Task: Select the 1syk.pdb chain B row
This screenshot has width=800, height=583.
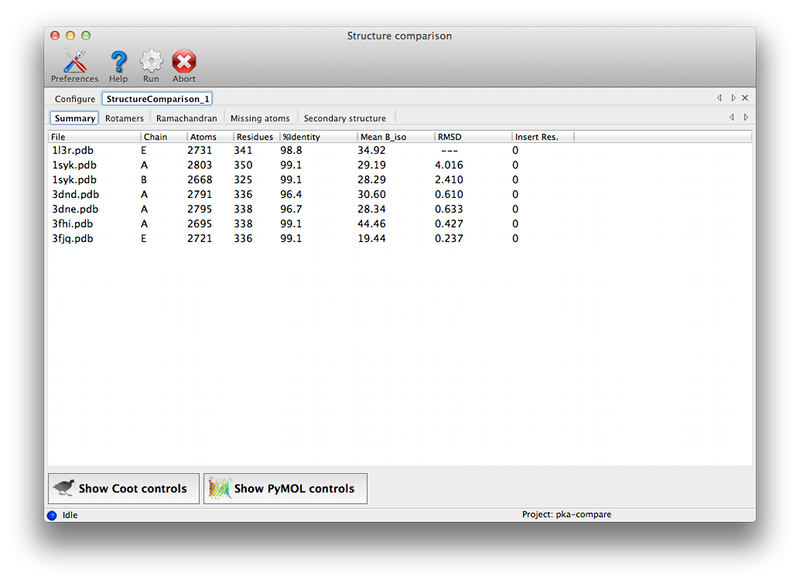Action: pyautogui.click(x=300, y=179)
